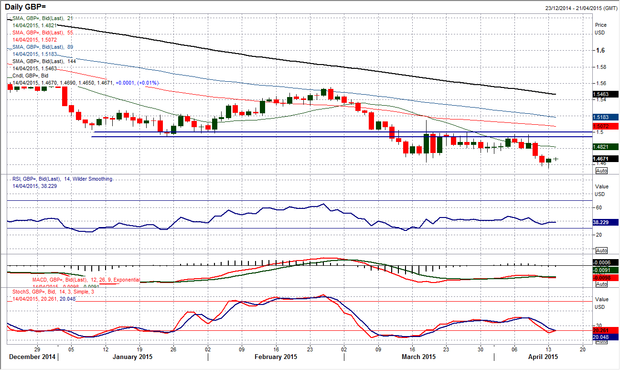Click the 14/04/2015, 20.261 stochastic value
The height and width of the screenshot is (370, 620).
coord(35,299)
